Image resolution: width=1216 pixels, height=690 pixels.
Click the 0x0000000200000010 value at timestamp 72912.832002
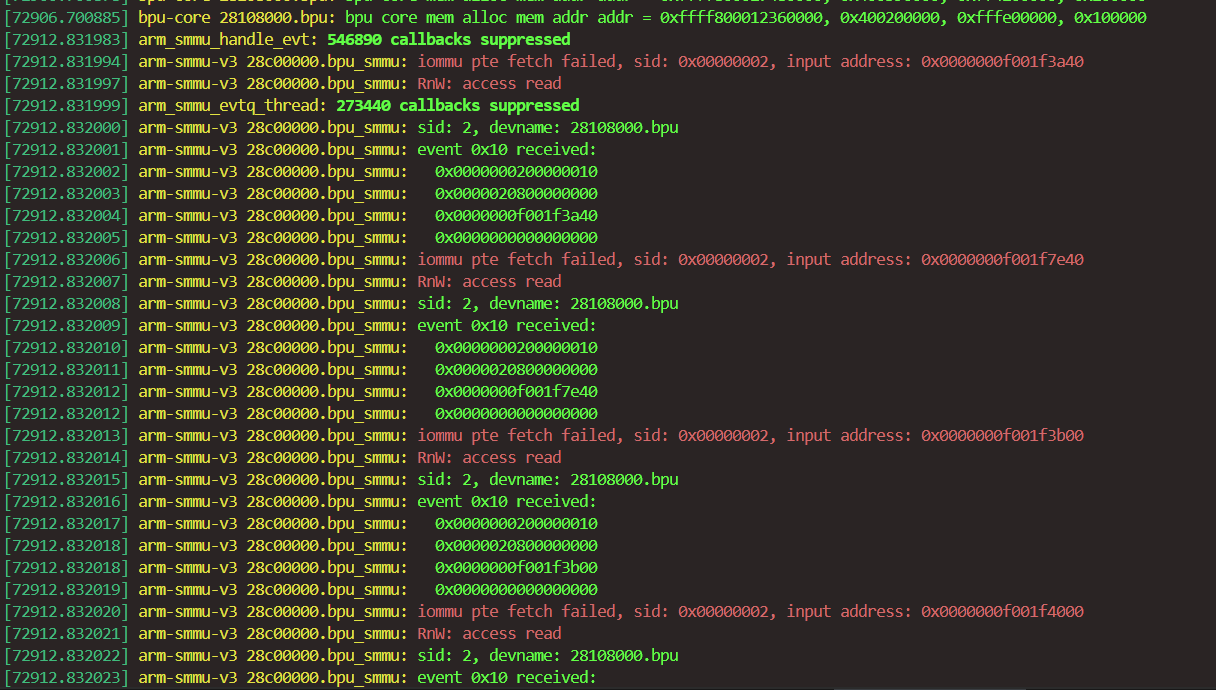click(516, 172)
